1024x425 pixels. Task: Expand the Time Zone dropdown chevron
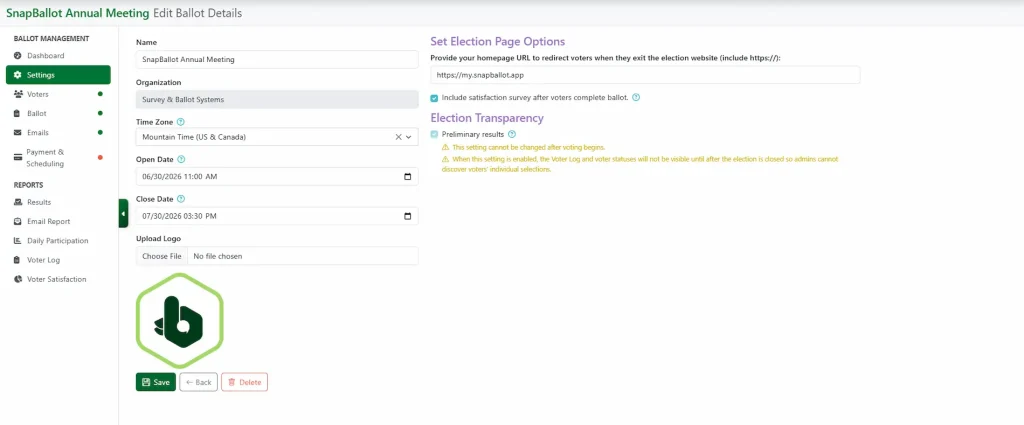tap(409, 137)
